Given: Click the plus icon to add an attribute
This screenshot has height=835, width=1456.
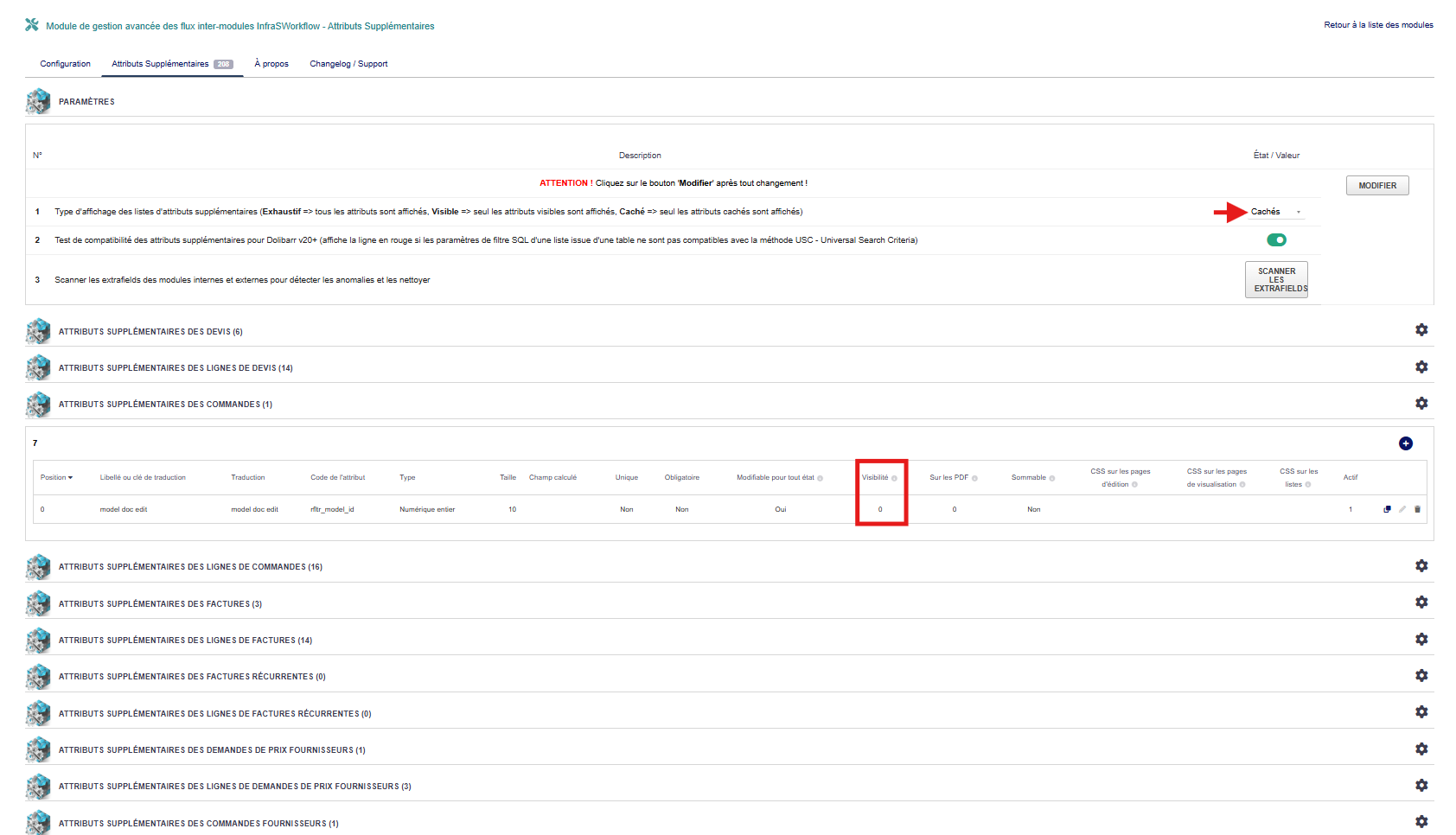Looking at the screenshot, I should 1405,443.
